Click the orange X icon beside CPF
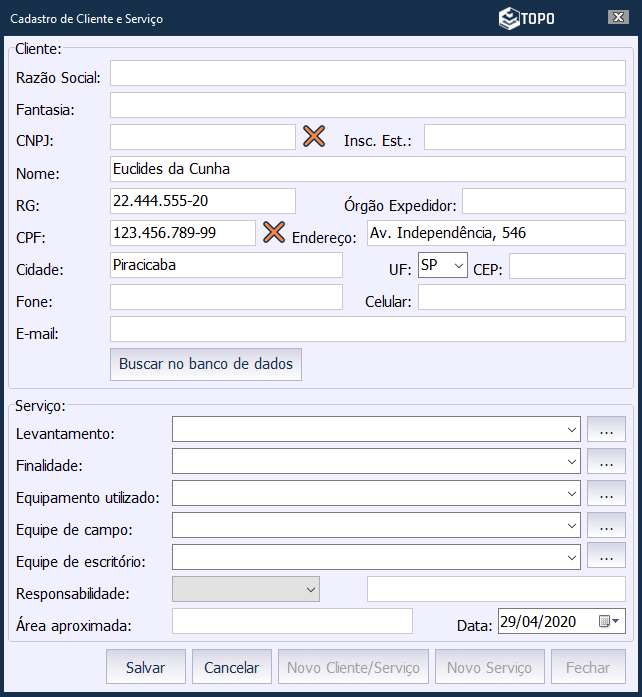The height and width of the screenshot is (697, 642). pyautogui.click(x=274, y=233)
